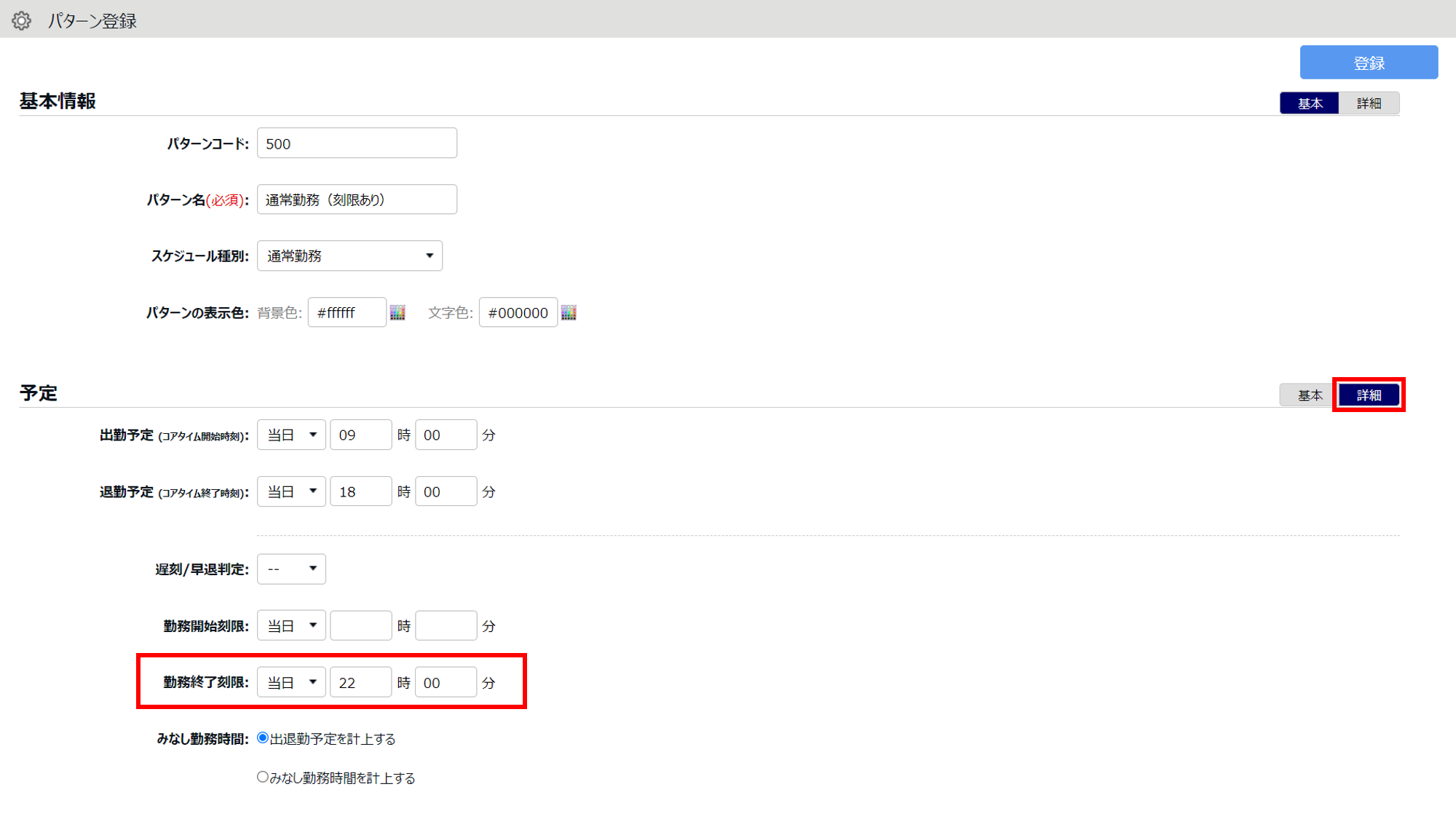Select みなし勤務時間を計上する radio button
Viewport: 1456px width, 819px height.
click(263, 778)
